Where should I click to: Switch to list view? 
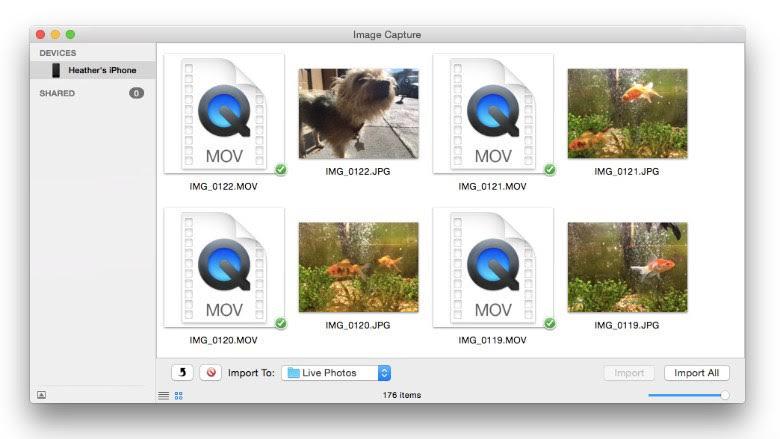tap(164, 395)
